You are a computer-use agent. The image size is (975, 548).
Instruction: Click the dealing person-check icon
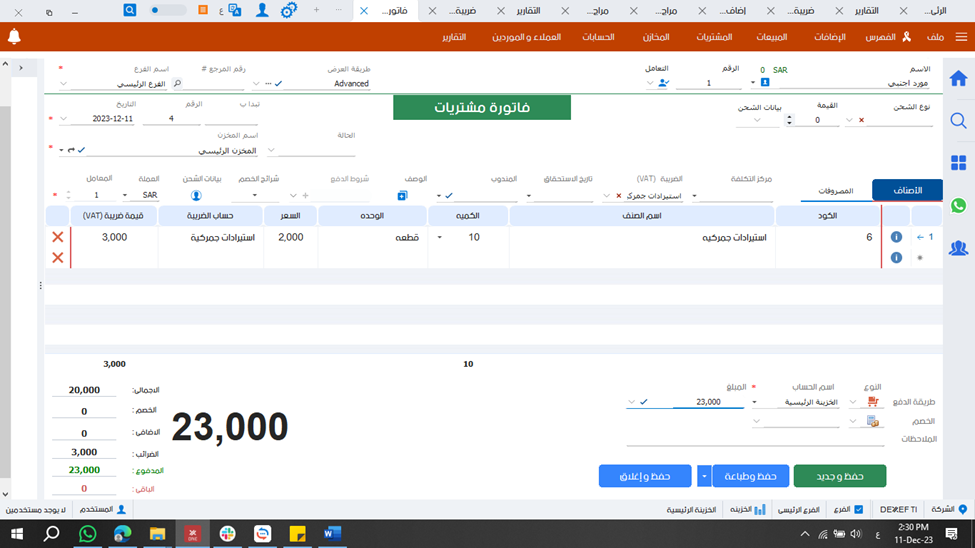[x=663, y=83]
